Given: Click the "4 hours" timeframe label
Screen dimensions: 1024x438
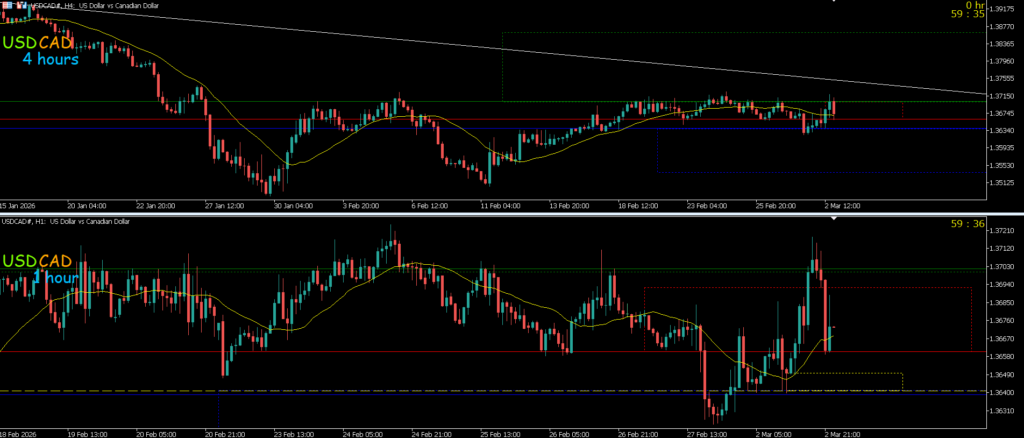Looking at the screenshot, I should point(50,59).
